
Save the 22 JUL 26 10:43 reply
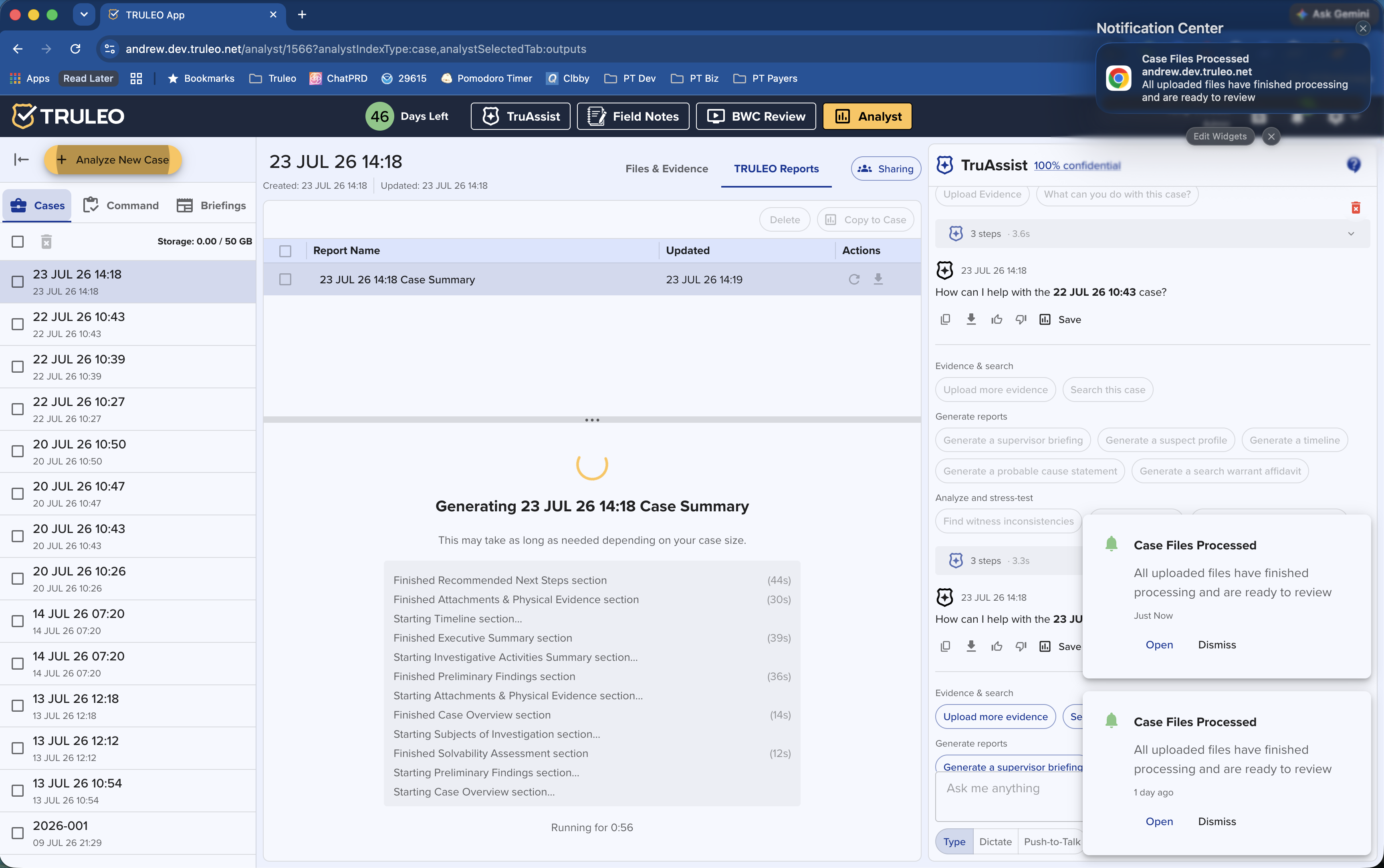[1060, 320]
